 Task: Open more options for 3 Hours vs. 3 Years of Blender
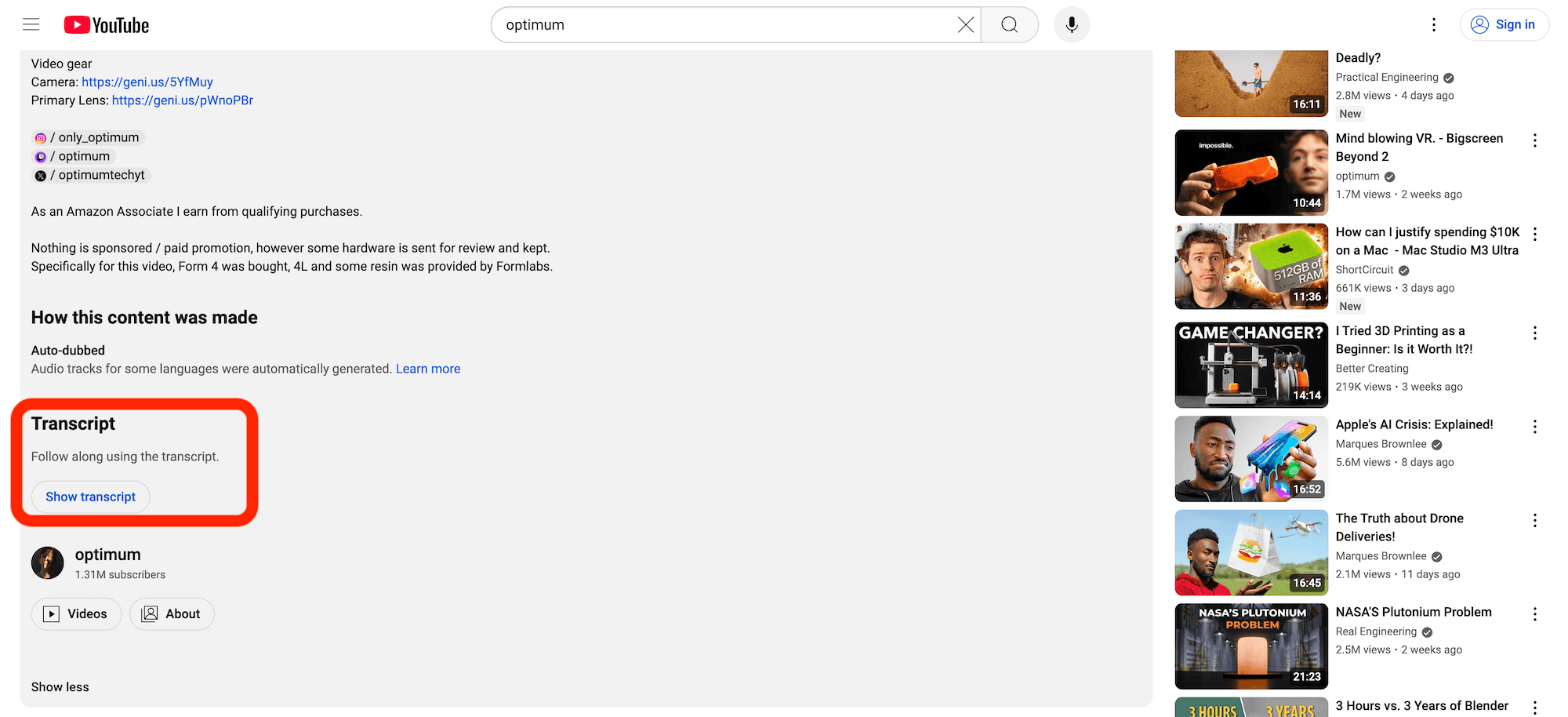[1535, 708]
